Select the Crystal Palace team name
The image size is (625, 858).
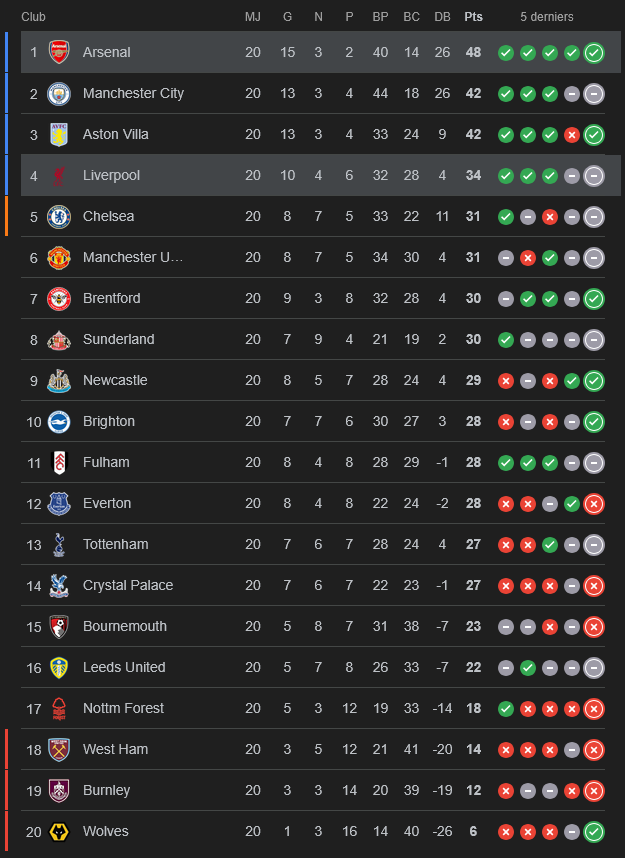click(x=128, y=585)
